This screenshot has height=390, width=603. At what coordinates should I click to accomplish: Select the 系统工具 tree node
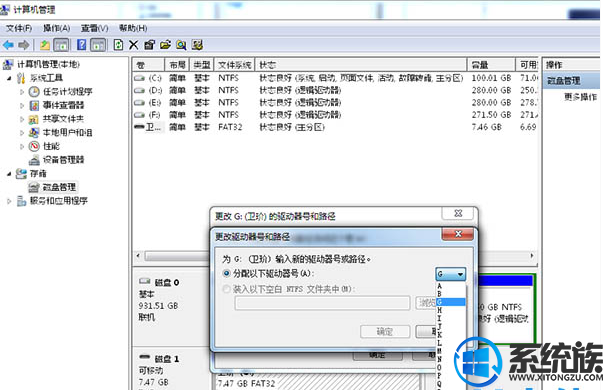(46, 78)
